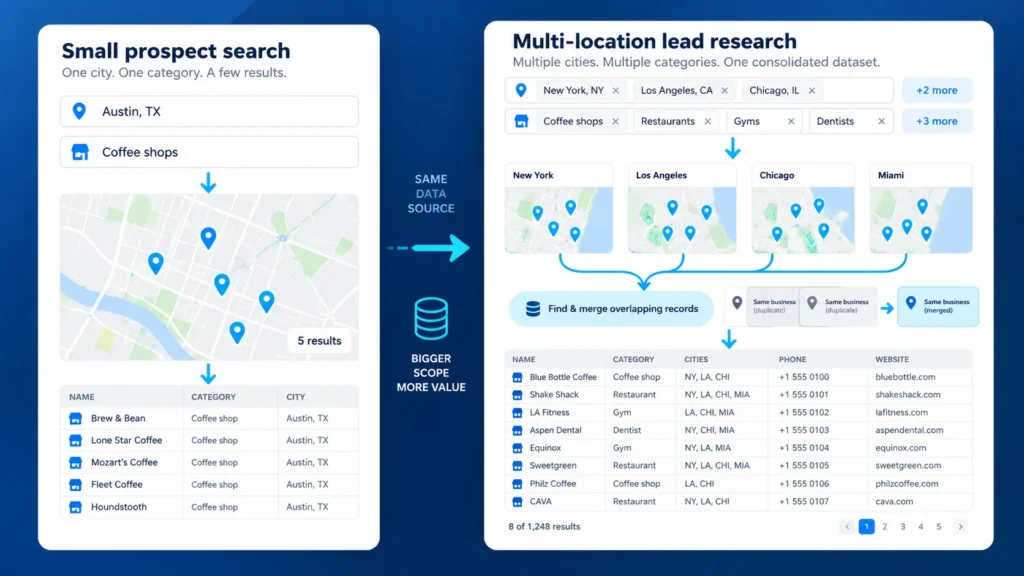Click the blue pin in Same business (merged) card
Image resolution: width=1024 pixels, height=576 pixels.
click(x=911, y=302)
